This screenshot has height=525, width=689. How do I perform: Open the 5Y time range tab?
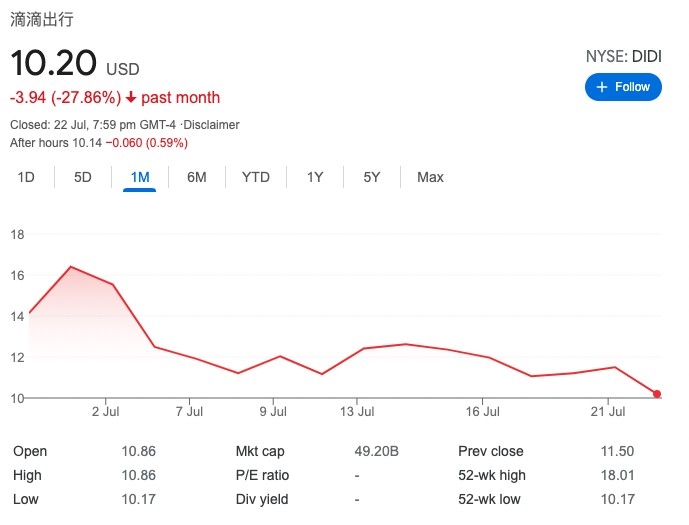pyautogui.click(x=371, y=177)
